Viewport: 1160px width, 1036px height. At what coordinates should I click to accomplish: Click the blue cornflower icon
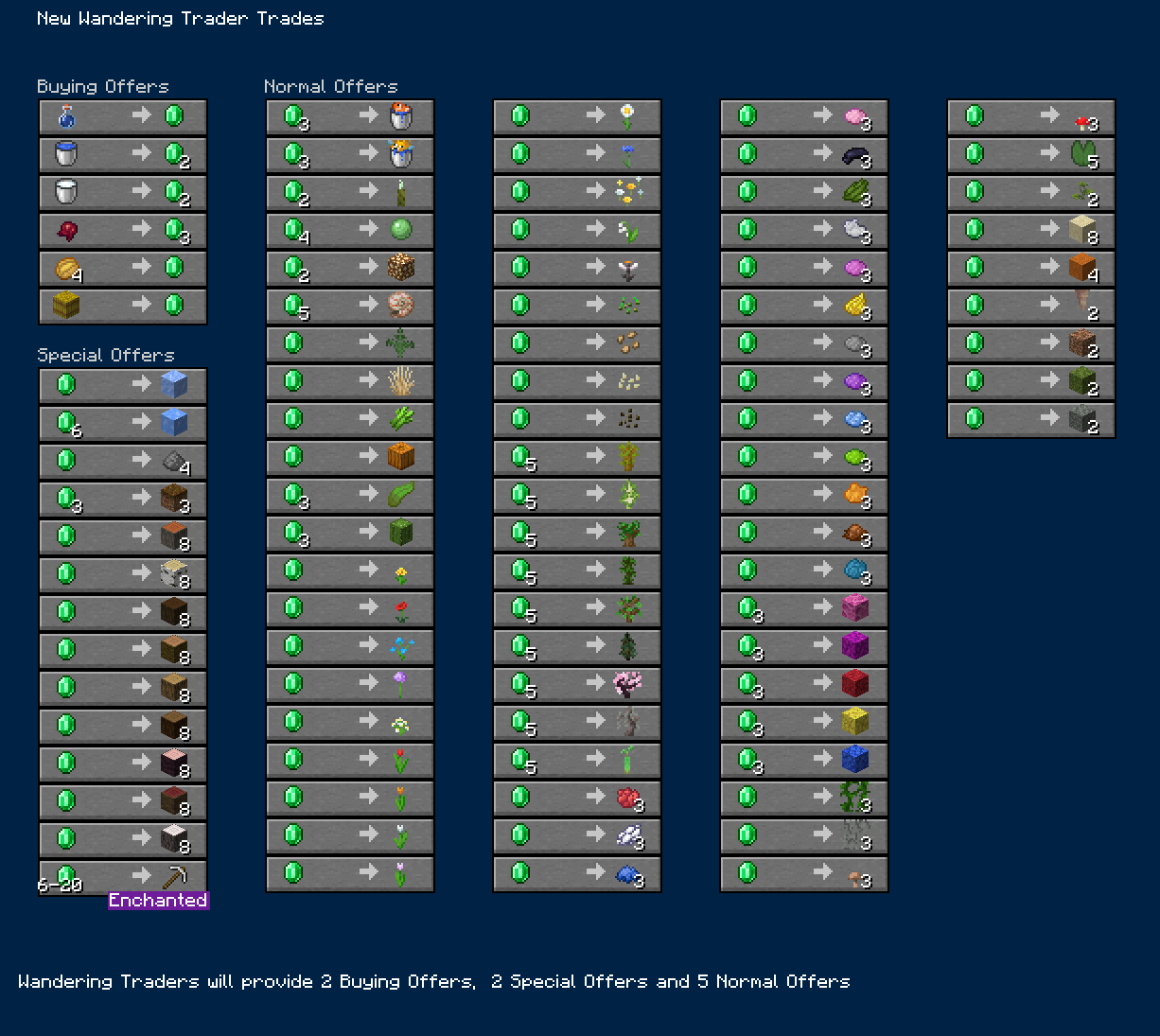(628, 154)
